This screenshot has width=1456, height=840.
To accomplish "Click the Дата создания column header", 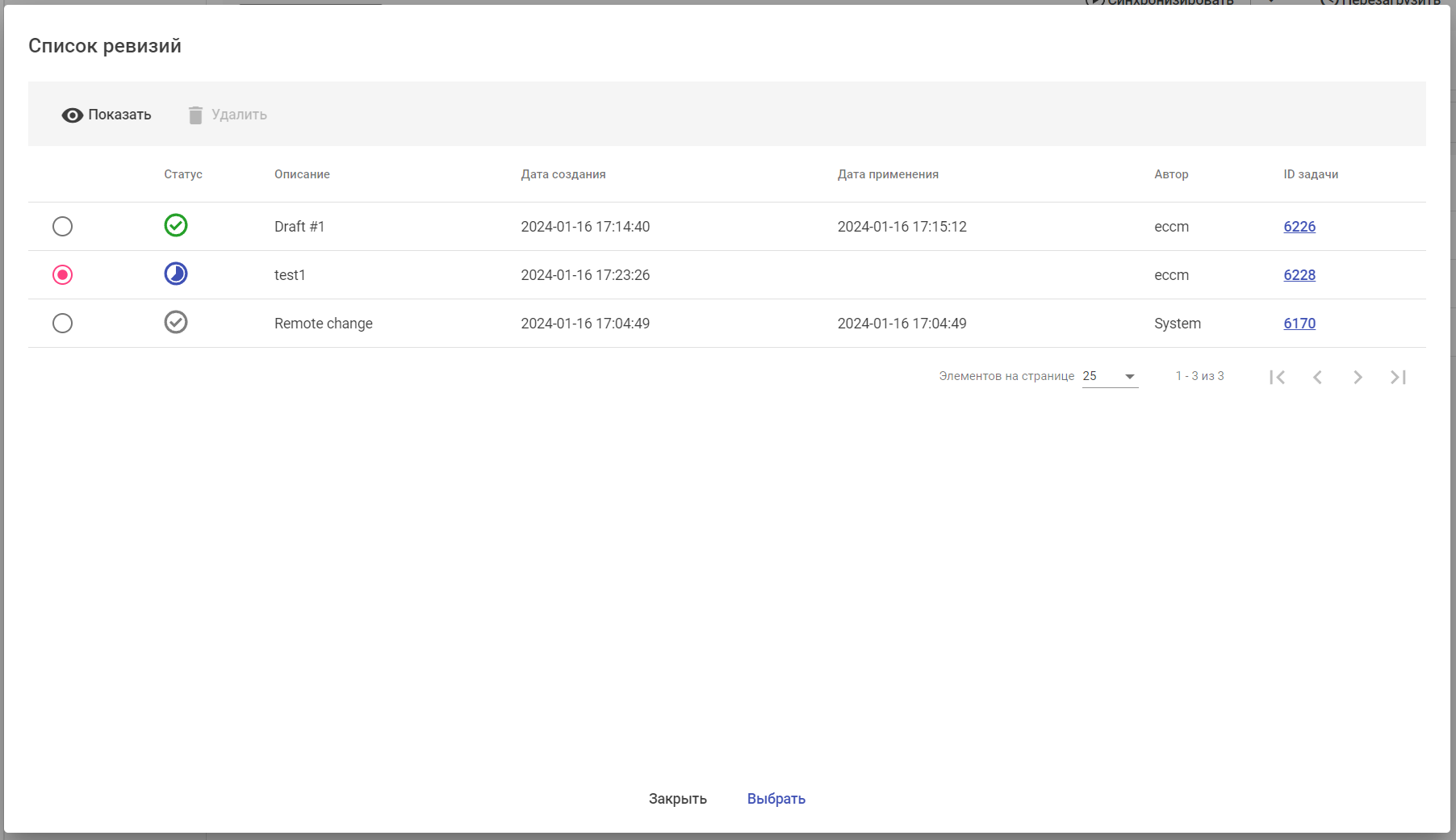I will 563,174.
